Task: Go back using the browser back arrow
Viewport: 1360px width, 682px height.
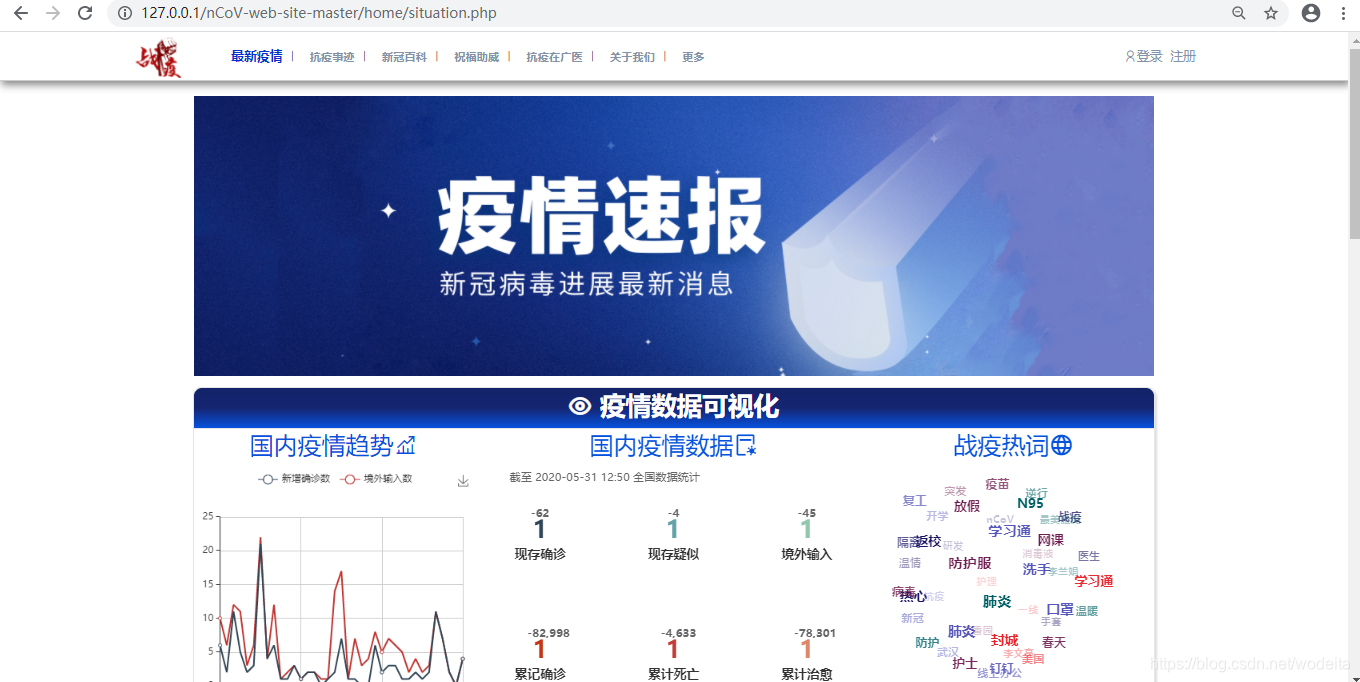Action: [x=20, y=13]
